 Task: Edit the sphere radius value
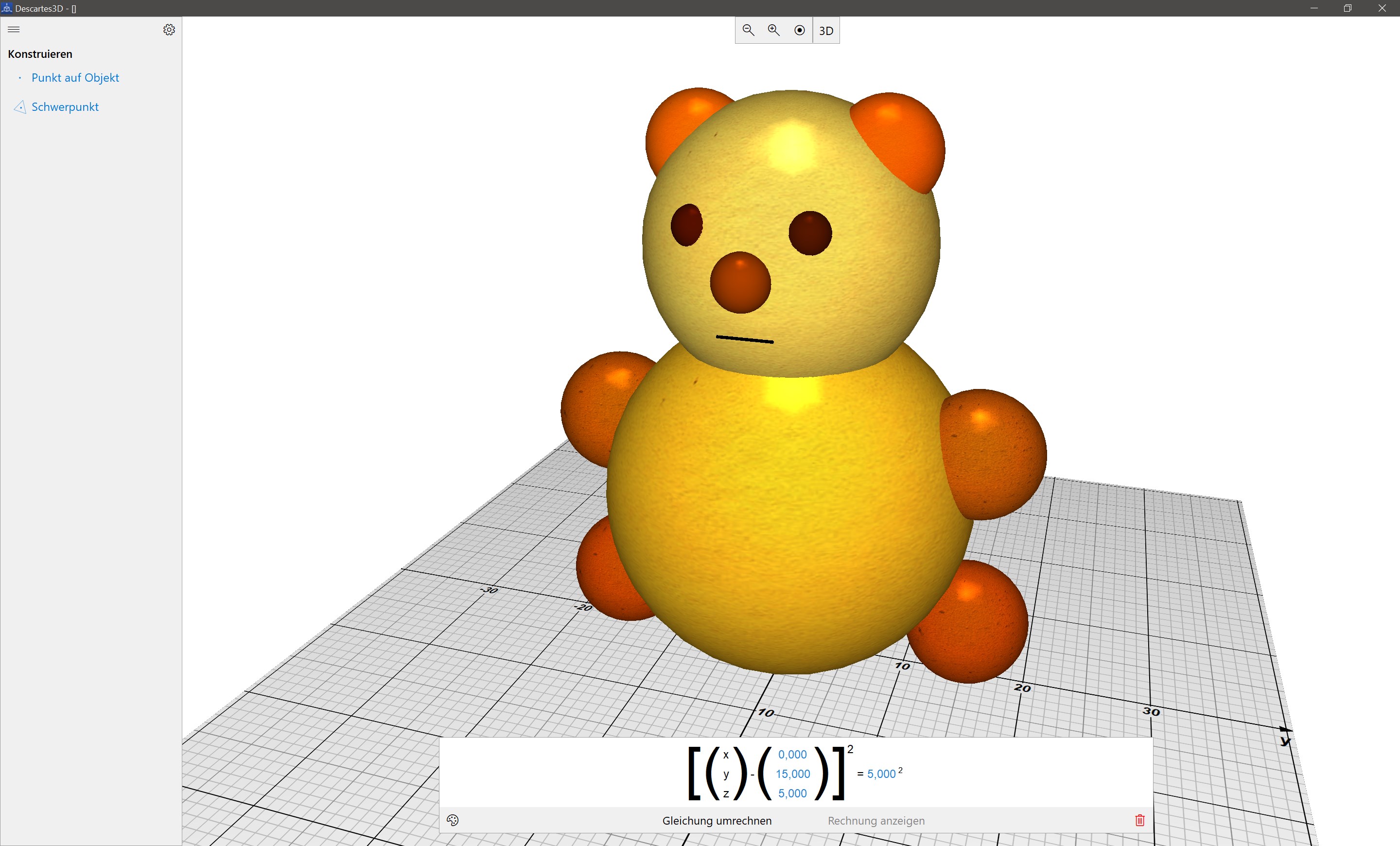pyautogui.click(x=881, y=774)
